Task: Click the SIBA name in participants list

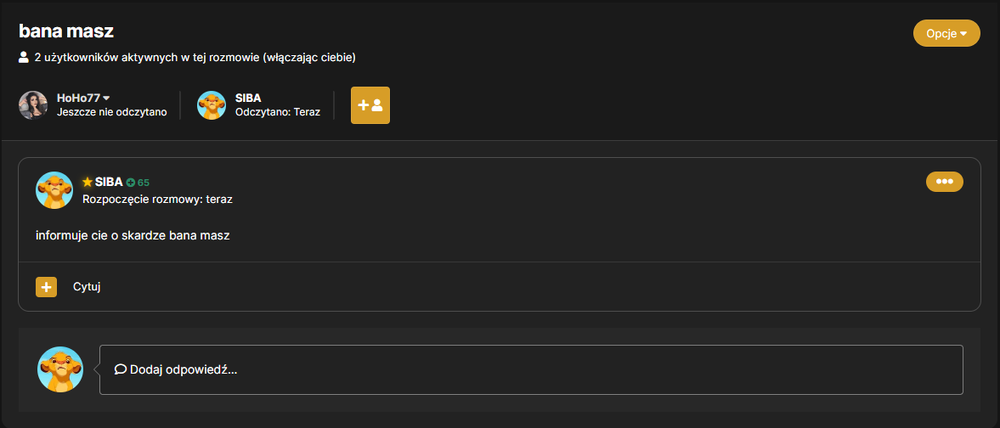Action: (x=248, y=98)
